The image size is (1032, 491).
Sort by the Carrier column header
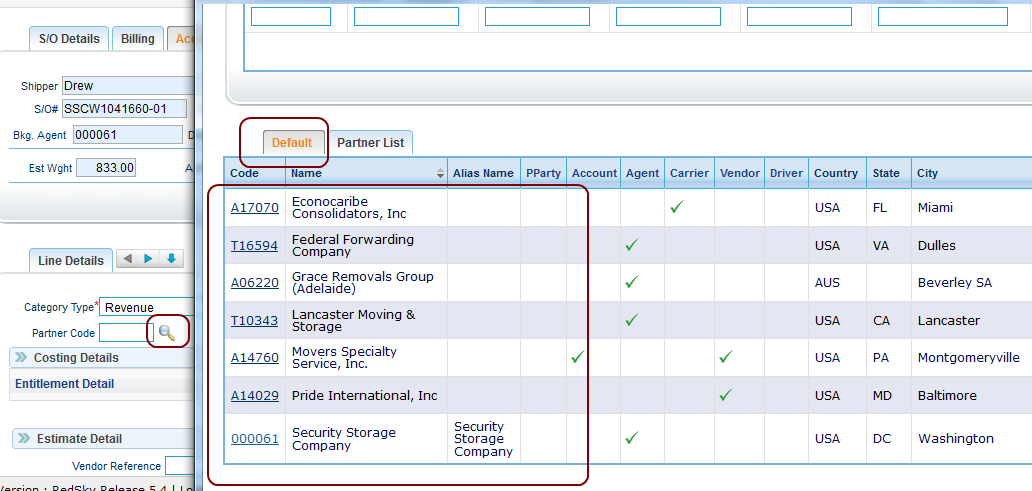689,173
